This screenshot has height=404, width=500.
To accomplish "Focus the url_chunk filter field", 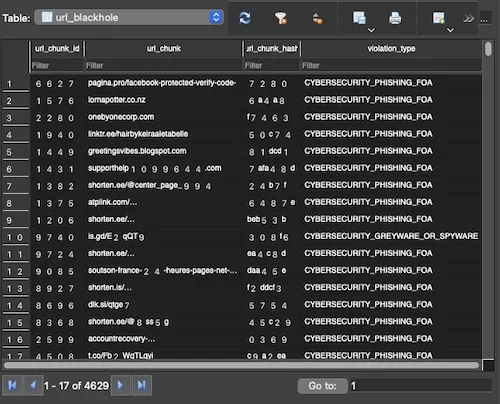I will click(x=163, y=65).
